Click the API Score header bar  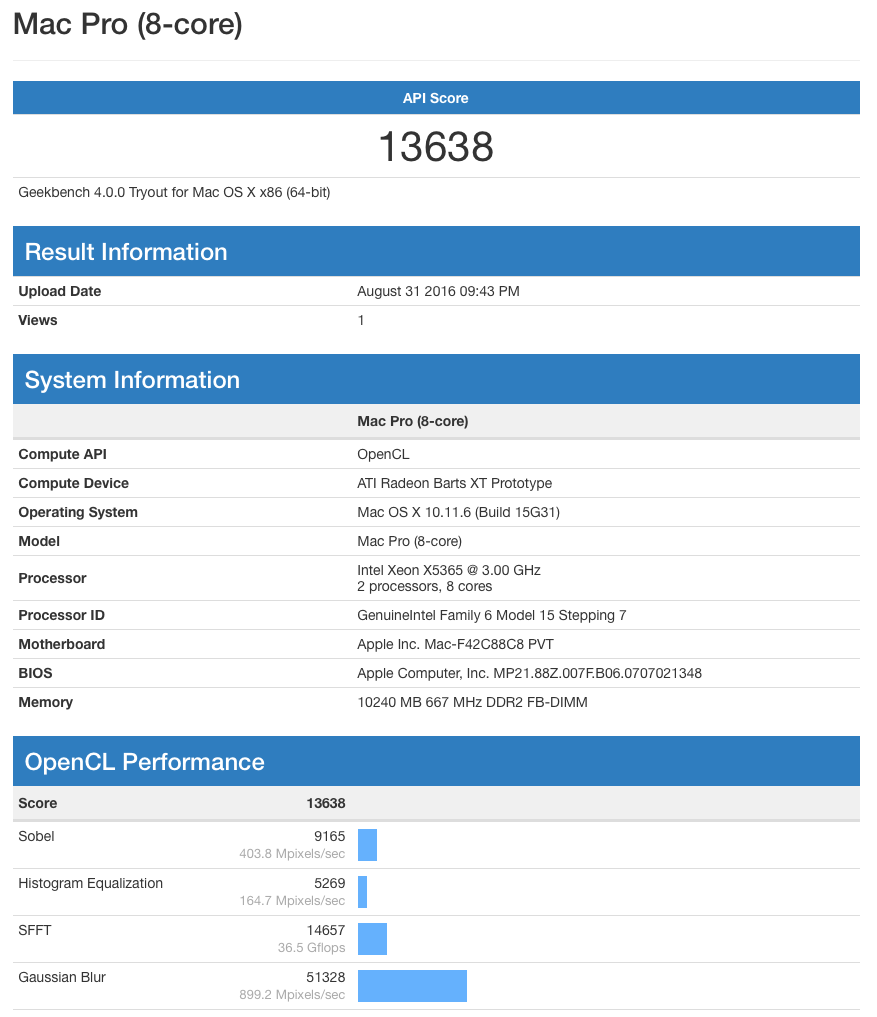pyautogui.click(x=436, y=98)
